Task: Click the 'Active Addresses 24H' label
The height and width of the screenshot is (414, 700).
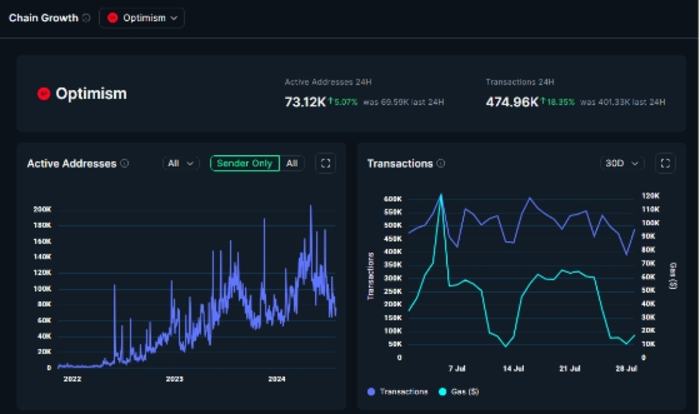Action: (x=328, y=82)
